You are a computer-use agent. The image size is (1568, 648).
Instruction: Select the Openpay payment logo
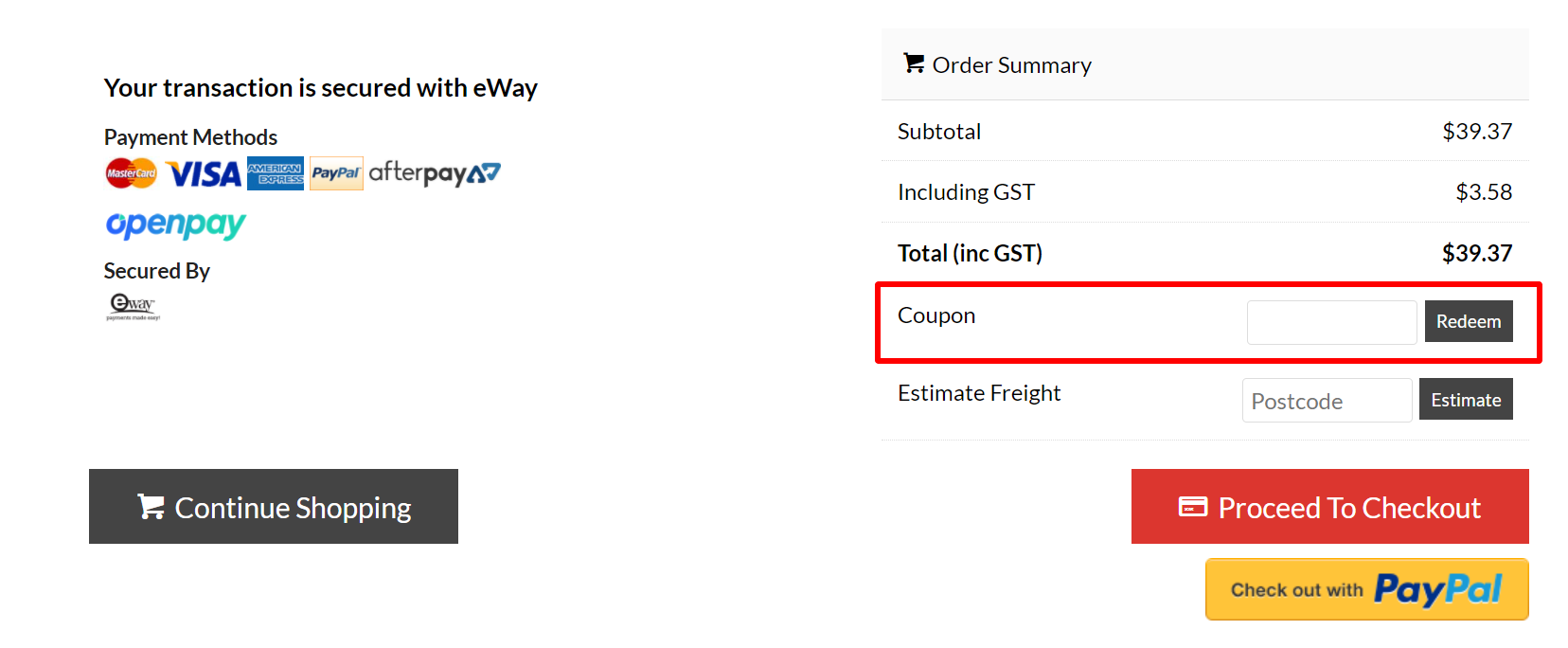coord(174,225)
